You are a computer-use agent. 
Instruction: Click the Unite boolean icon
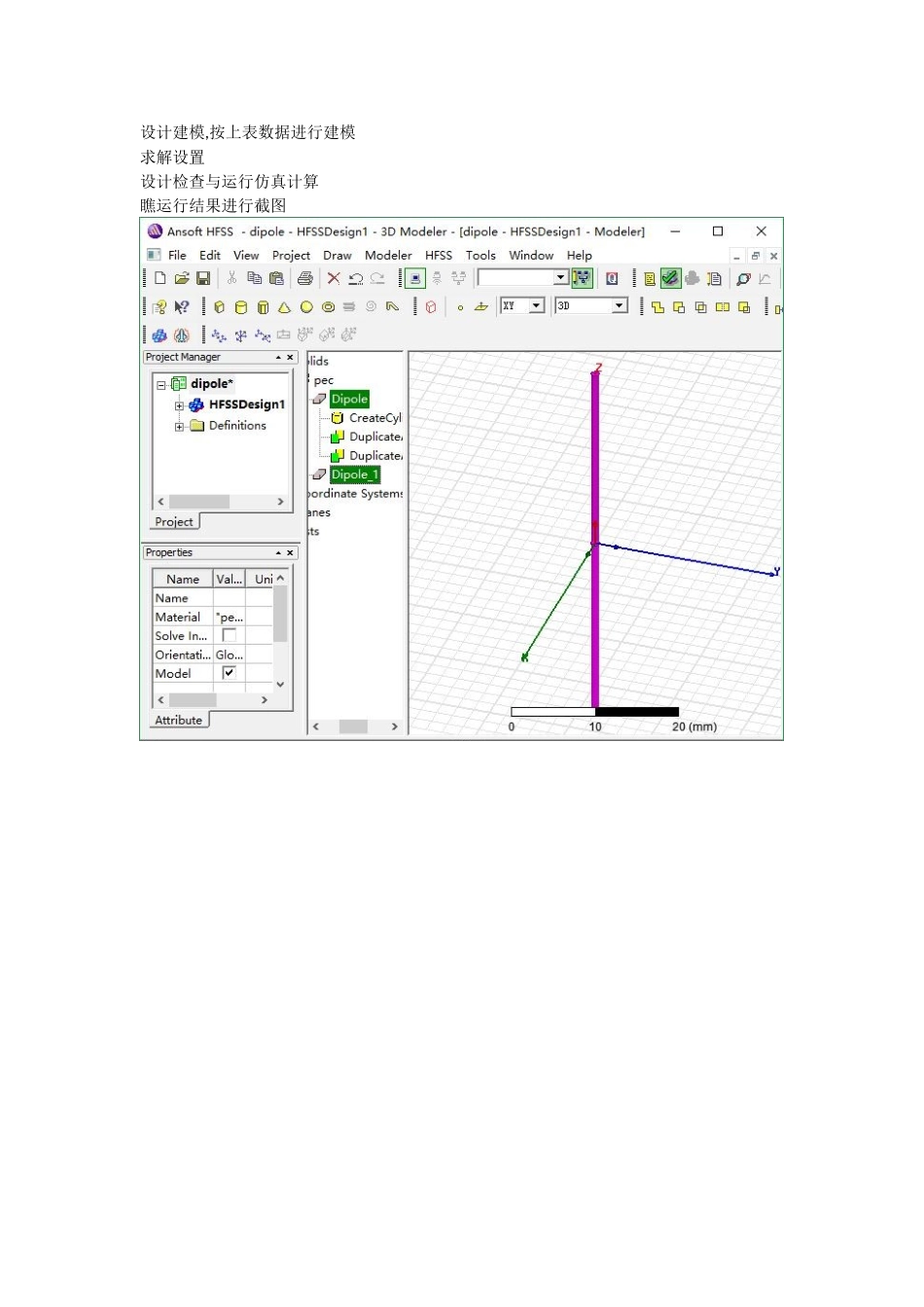pyautogui.click(x=657, y=307)
